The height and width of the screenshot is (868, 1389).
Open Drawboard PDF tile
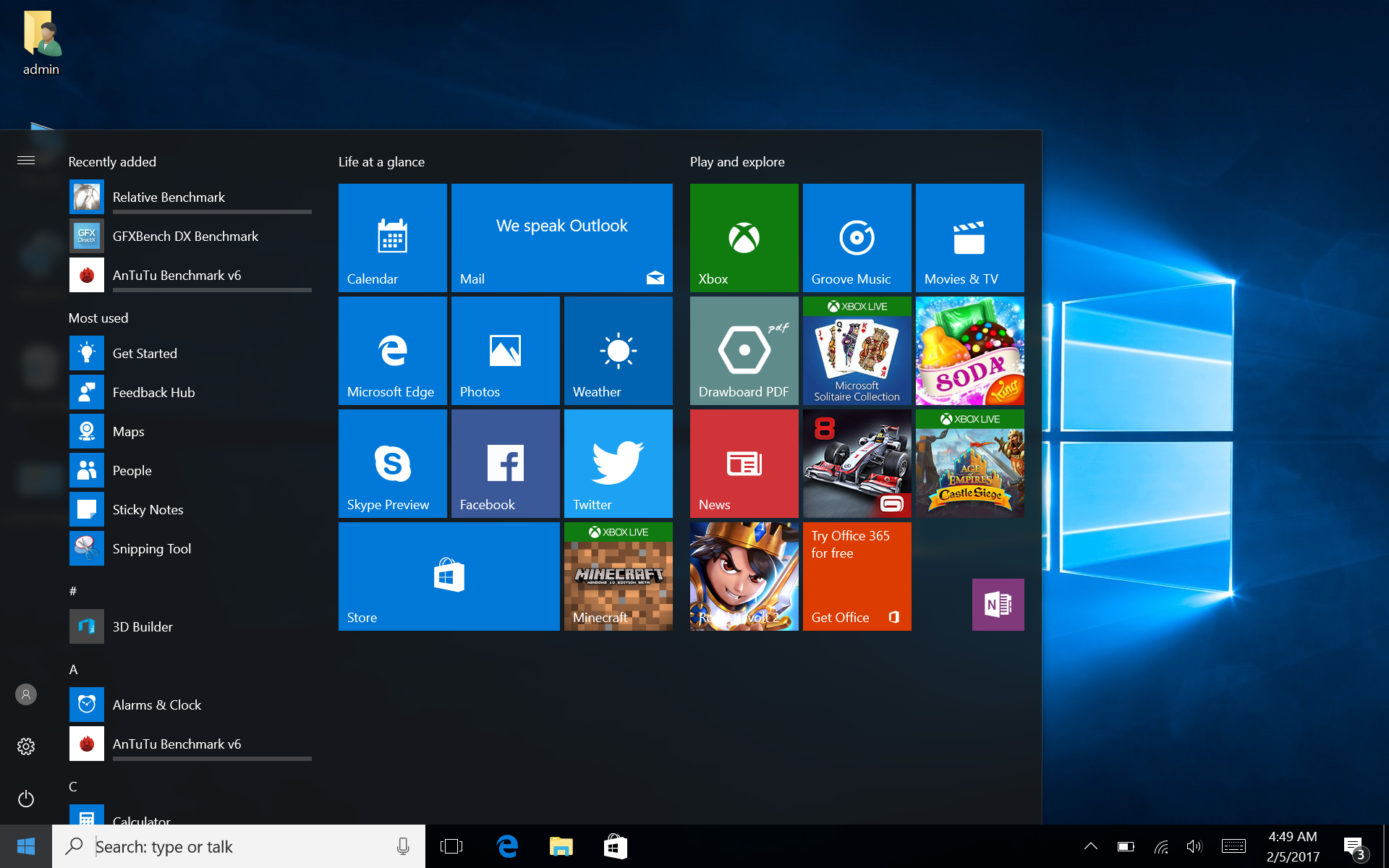click(x=744, y=351)
